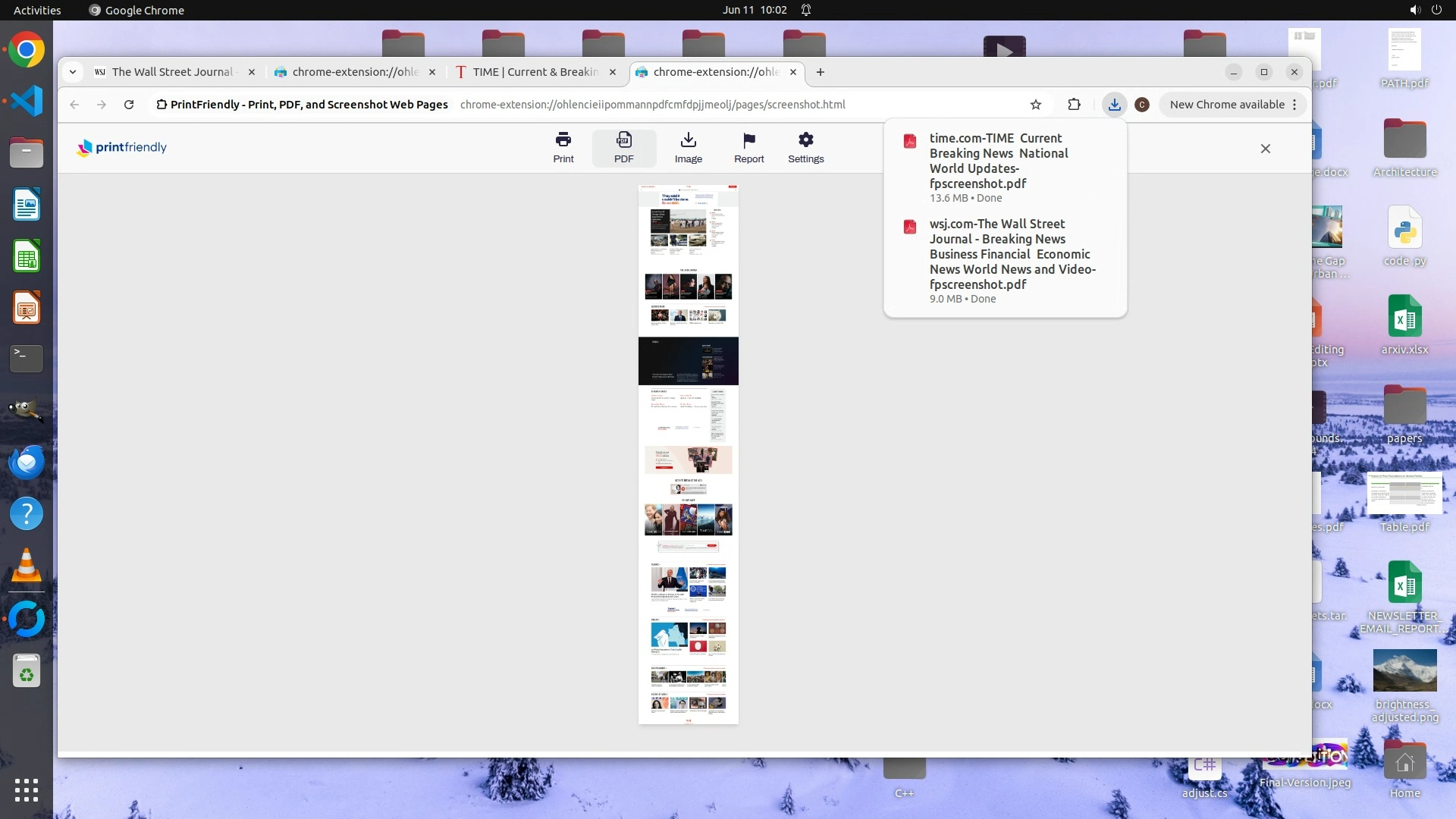Bookmark this page with star icon

pos(1036,105)
